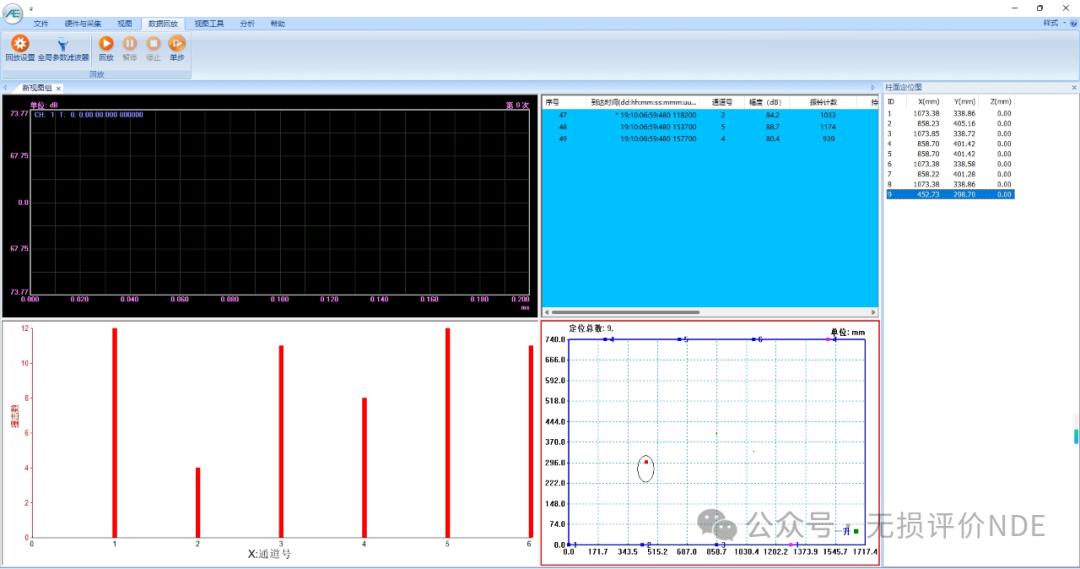Start playback with the 回放 play button

(106, 44)
